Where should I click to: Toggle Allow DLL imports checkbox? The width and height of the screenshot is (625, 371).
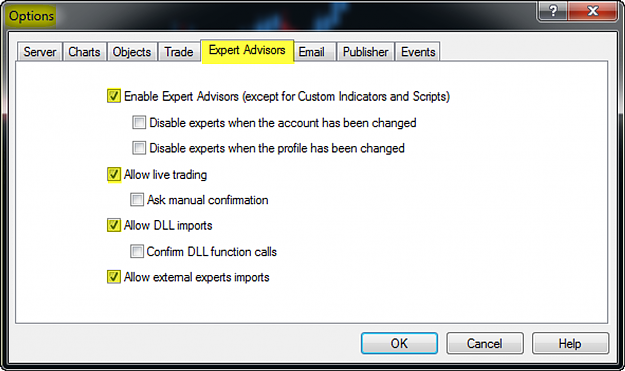[x=114, y=225]
